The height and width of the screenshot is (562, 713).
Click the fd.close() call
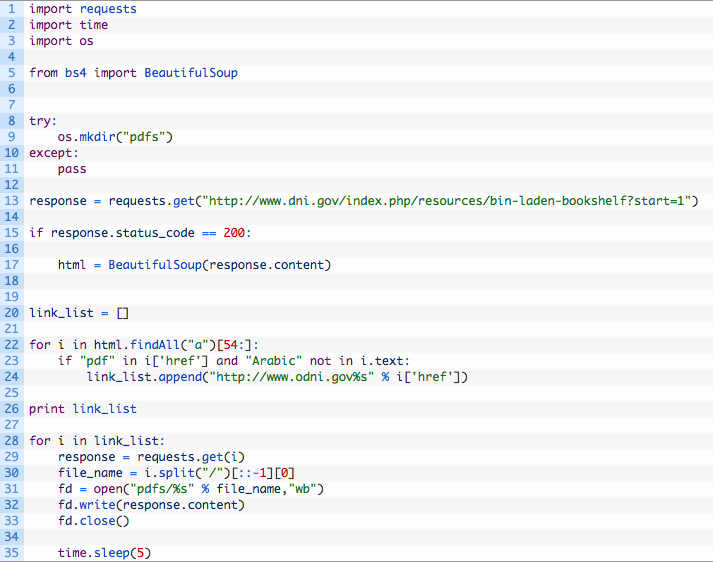(x=94, y=521)
